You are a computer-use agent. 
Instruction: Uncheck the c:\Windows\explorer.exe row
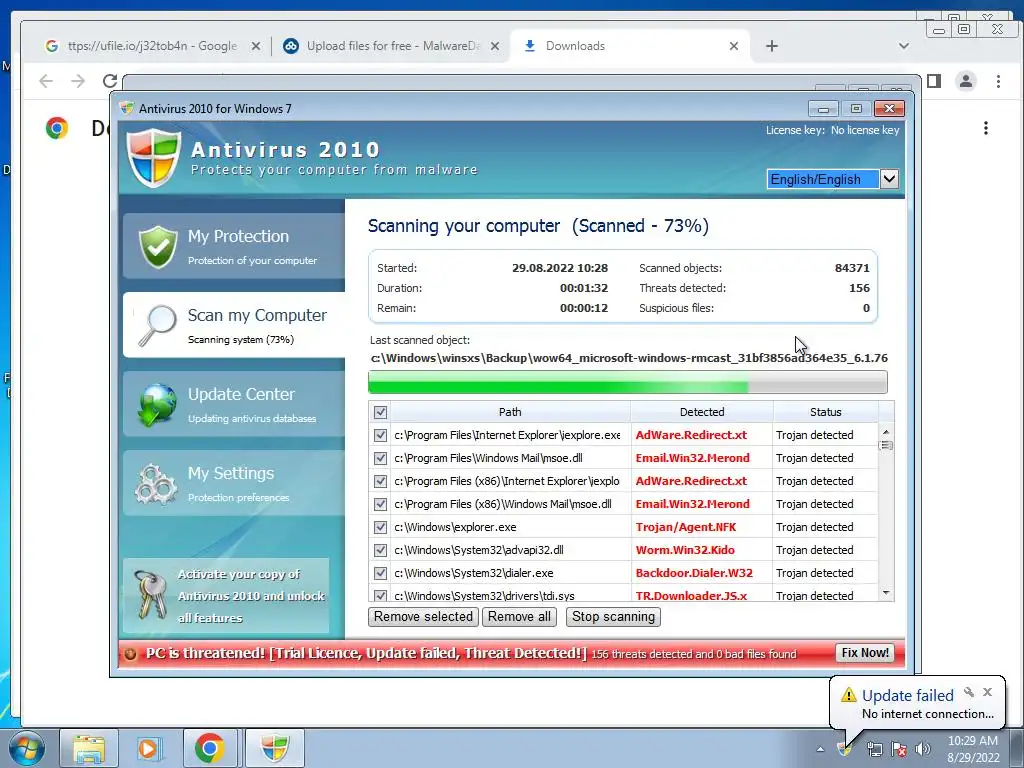click(x=380, y=527)
